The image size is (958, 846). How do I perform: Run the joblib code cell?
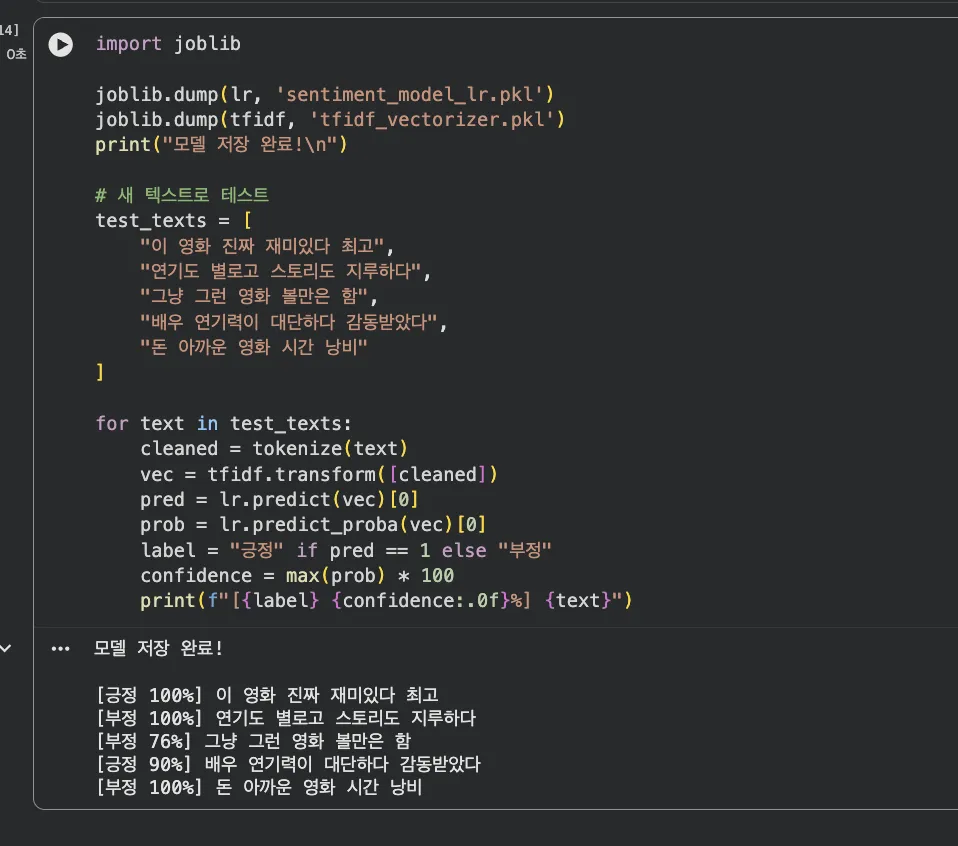61,45
